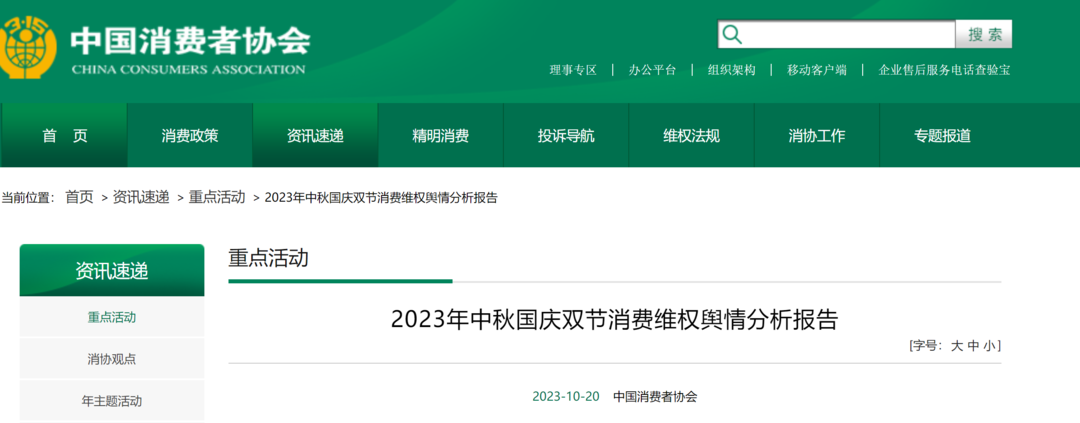Click the magnifying glass search icon

[x=733, y=35]
